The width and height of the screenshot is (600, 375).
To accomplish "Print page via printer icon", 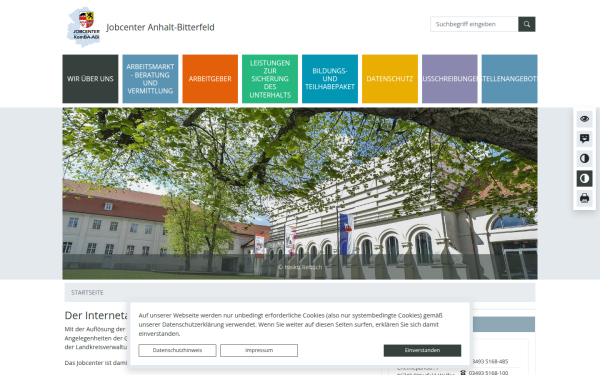I will (x=584, y=198).
